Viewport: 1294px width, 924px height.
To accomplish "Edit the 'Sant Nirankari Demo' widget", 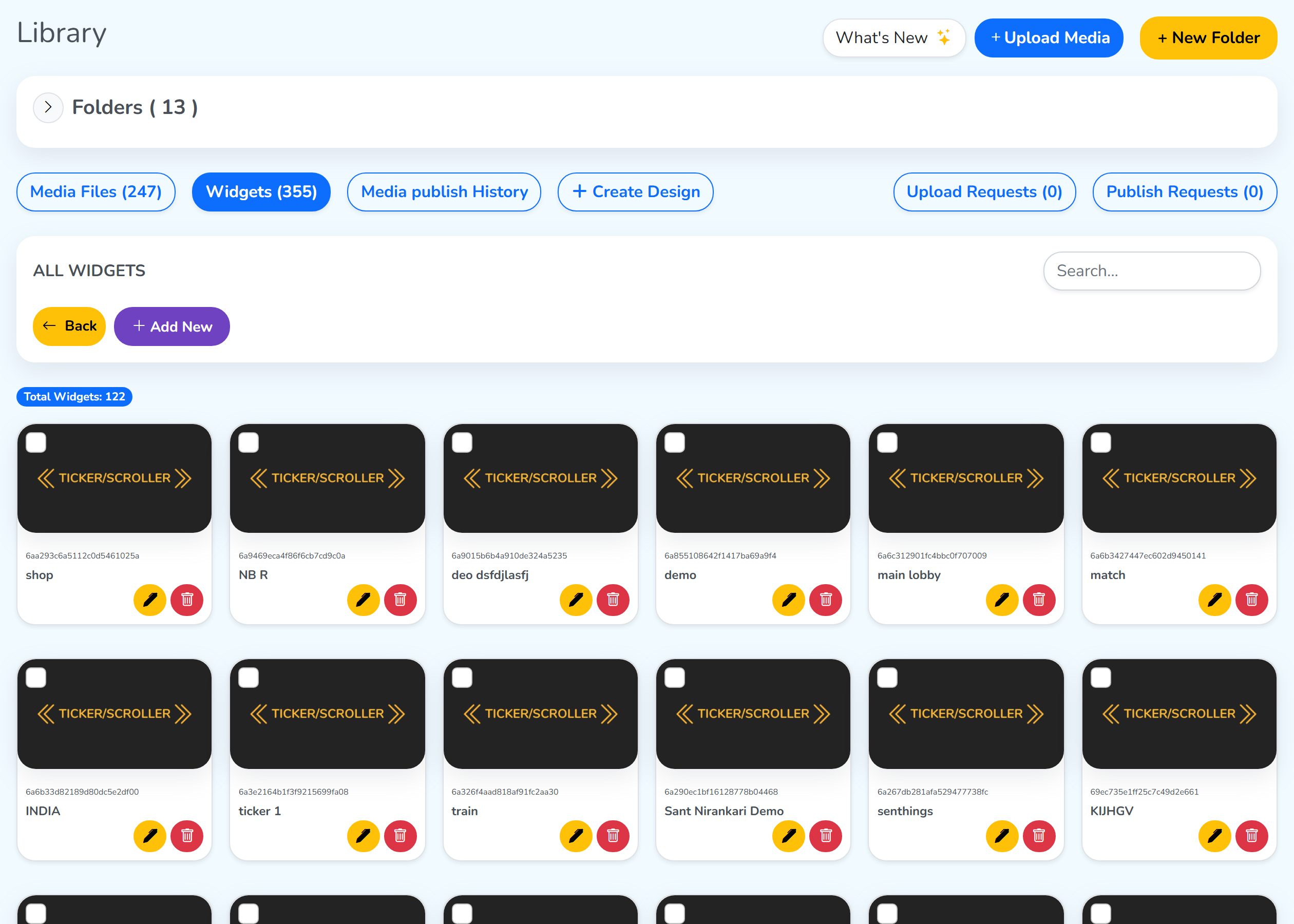I will [x=789, y=836].
